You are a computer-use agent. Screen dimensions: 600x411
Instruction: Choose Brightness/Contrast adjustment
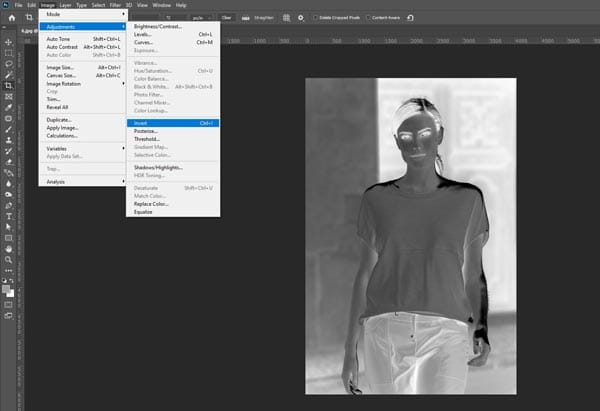[x=173, y=26]
